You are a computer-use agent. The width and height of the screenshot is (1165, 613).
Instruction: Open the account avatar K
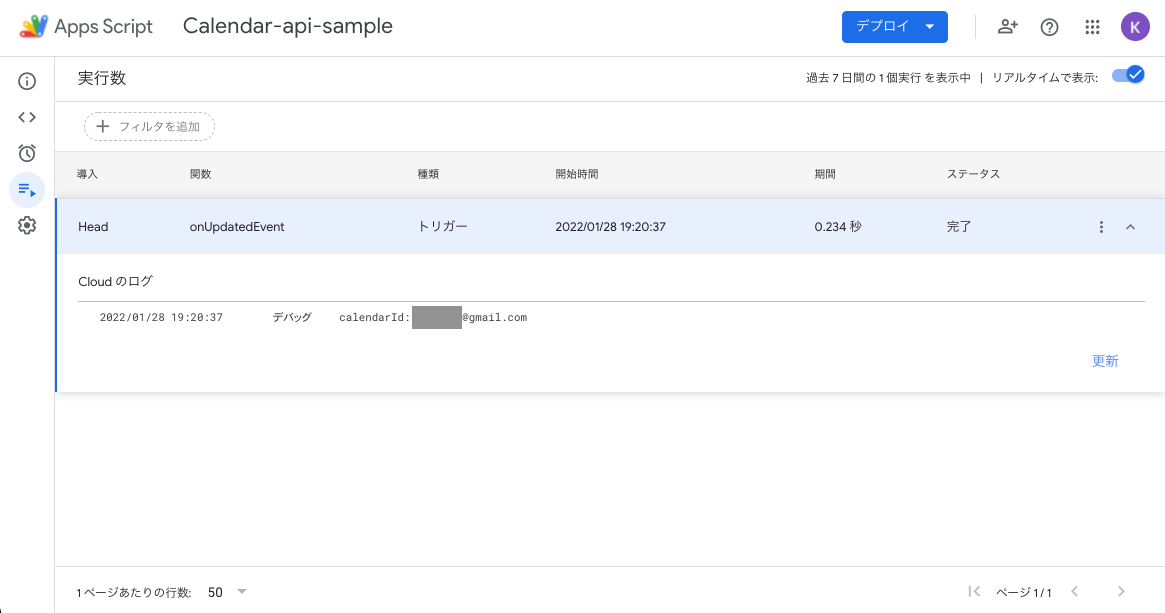pos(1134,27)
